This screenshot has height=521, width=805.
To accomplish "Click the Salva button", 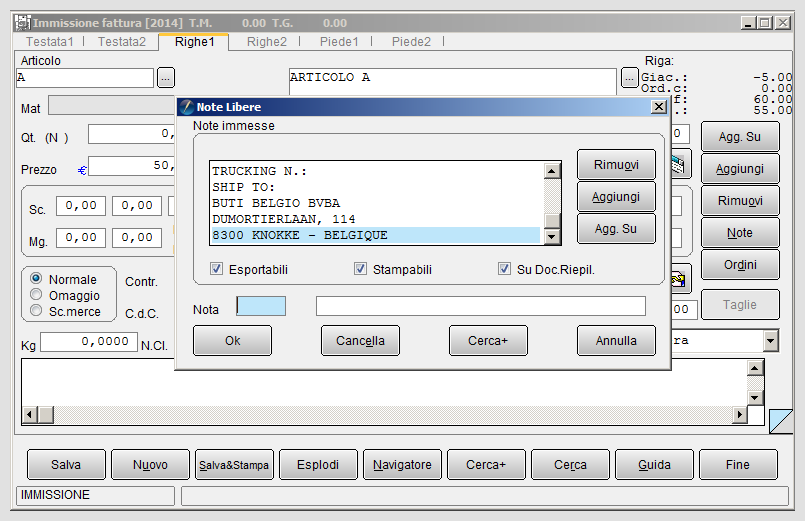I will (x=66, y=465).
